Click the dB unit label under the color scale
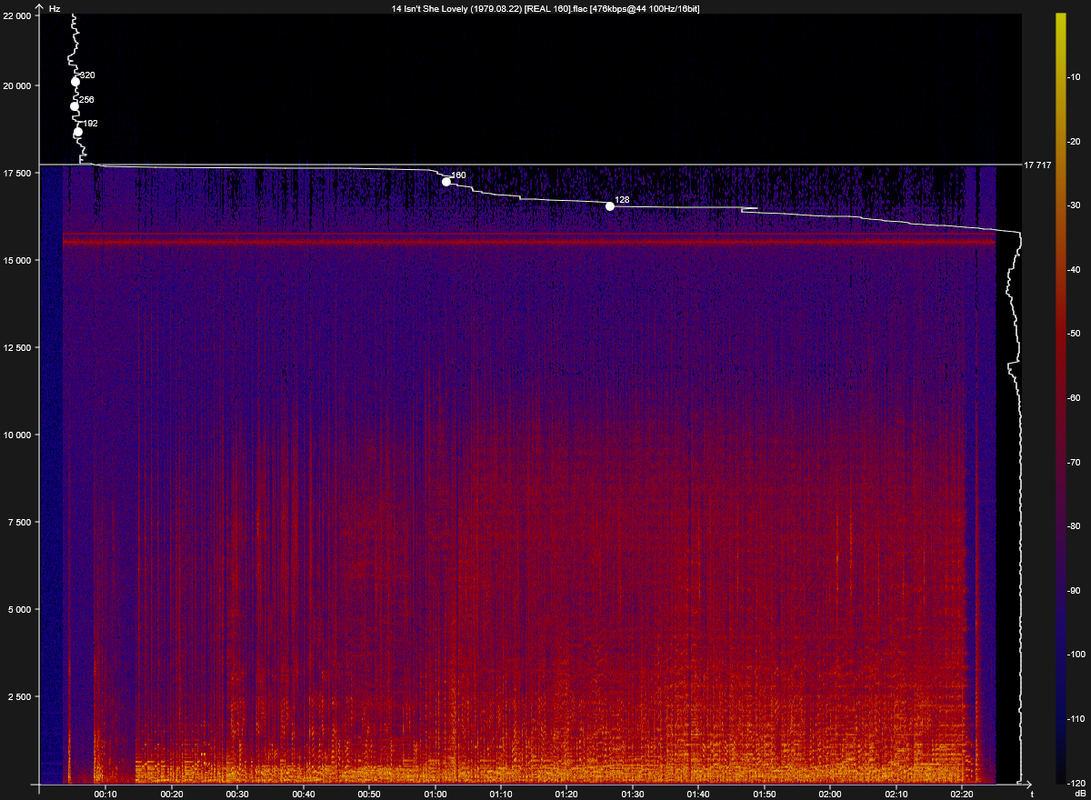The image size is (1091, 800). [x=1080, y=793]
